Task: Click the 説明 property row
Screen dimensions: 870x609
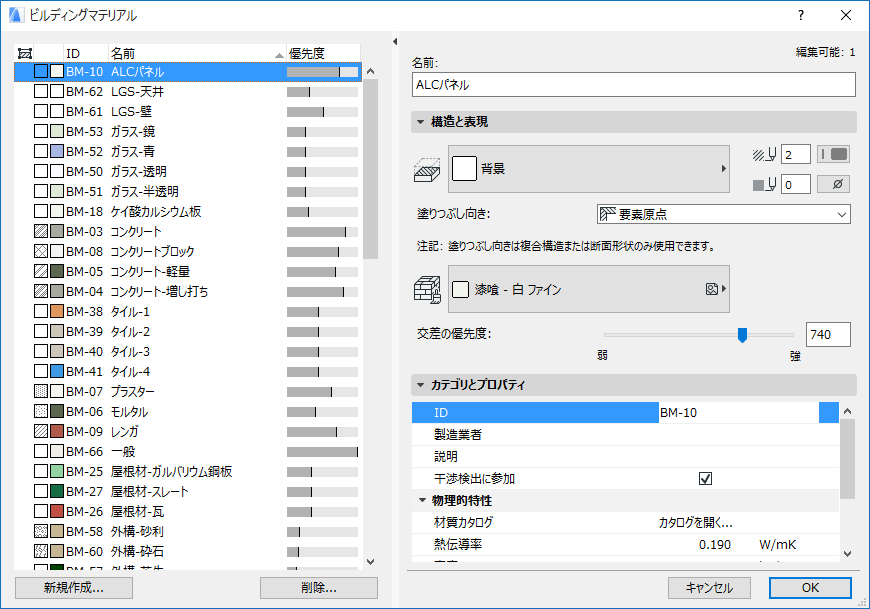Action: pos(625,456)
